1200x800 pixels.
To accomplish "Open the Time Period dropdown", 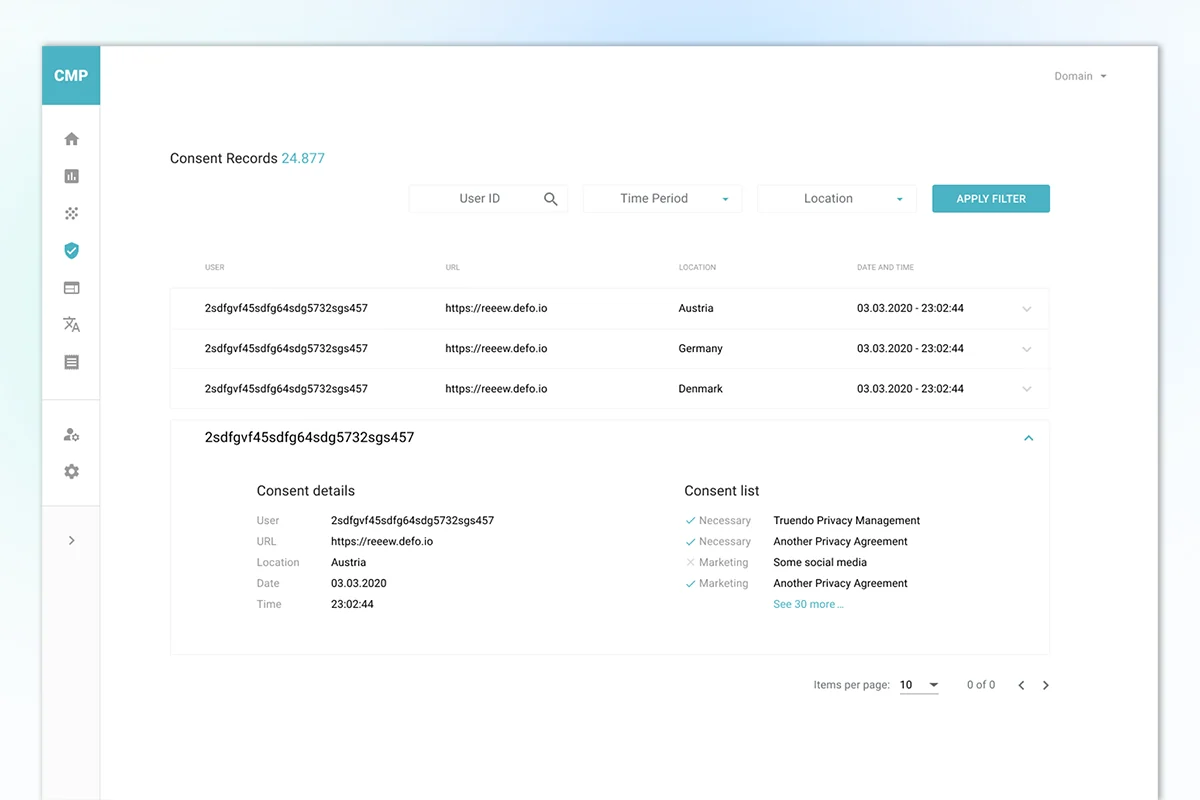I will [662, 199].
